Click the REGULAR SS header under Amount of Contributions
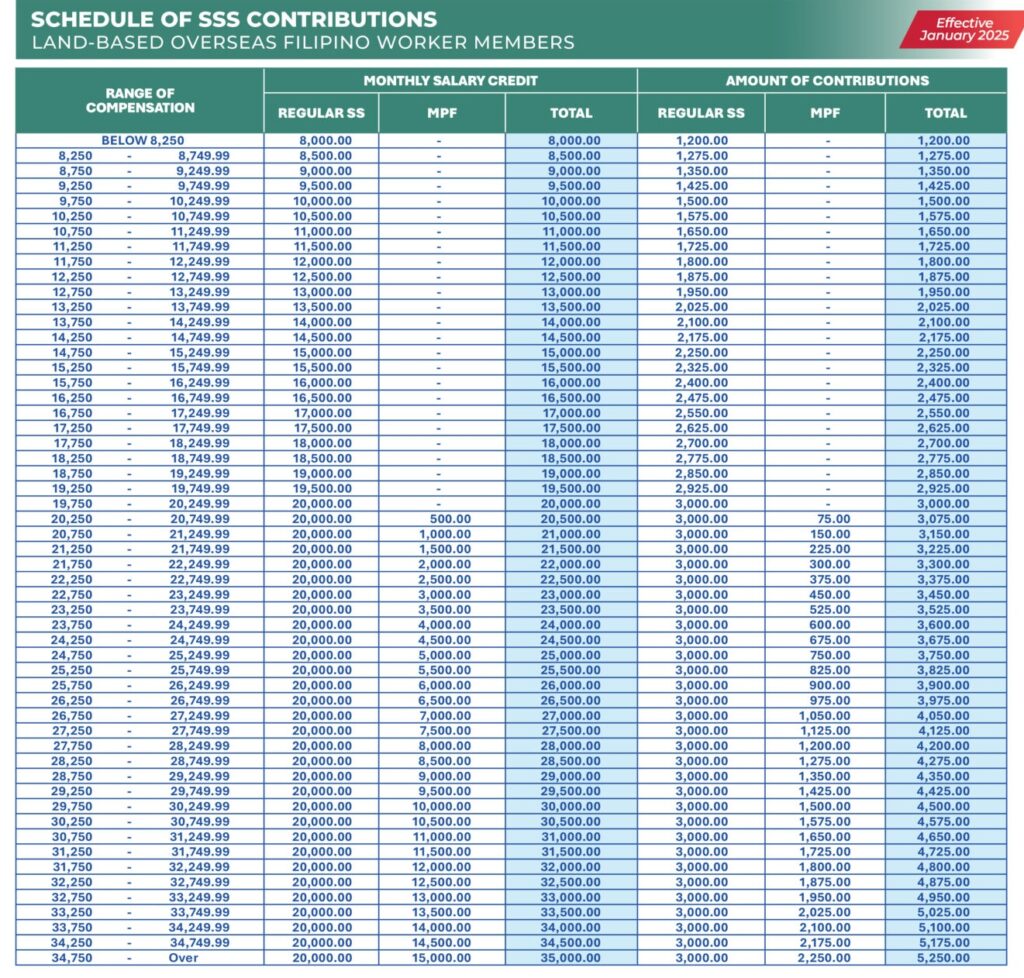1024x978 pixels. point(702,113)
